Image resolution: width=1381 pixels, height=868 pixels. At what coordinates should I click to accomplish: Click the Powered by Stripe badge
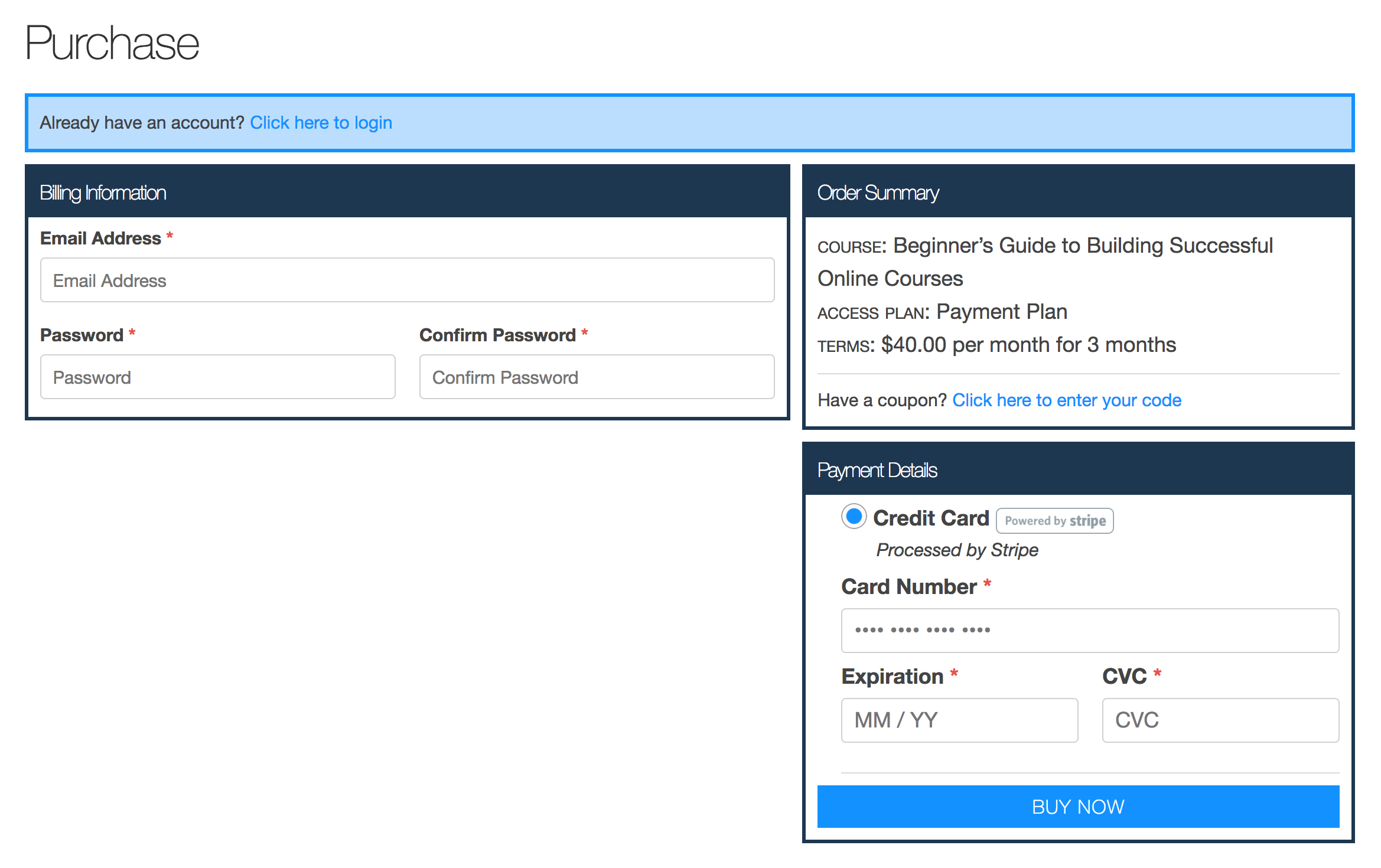(x=1054, y=521)
